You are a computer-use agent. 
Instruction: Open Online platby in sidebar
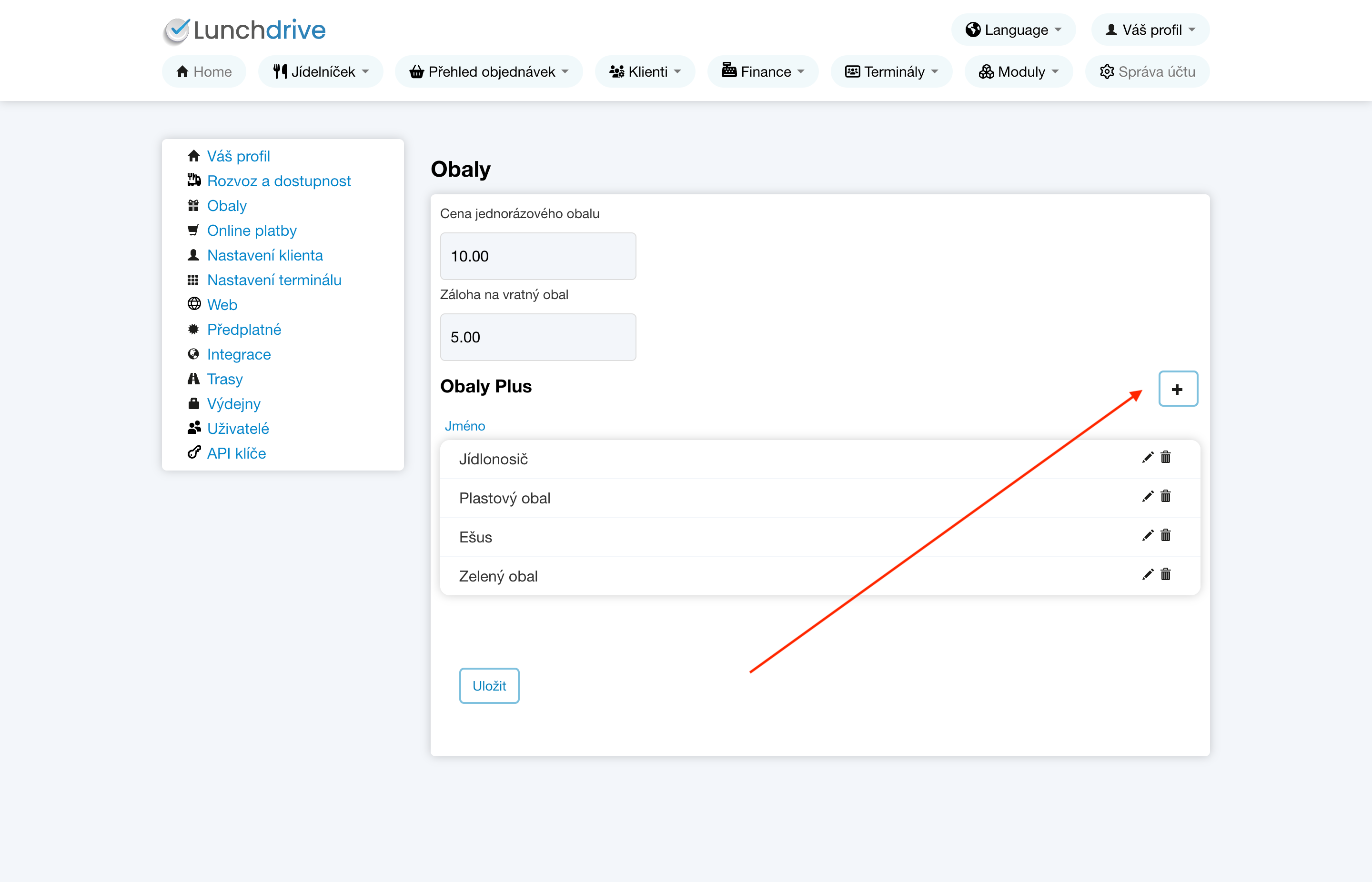[252, 230]
